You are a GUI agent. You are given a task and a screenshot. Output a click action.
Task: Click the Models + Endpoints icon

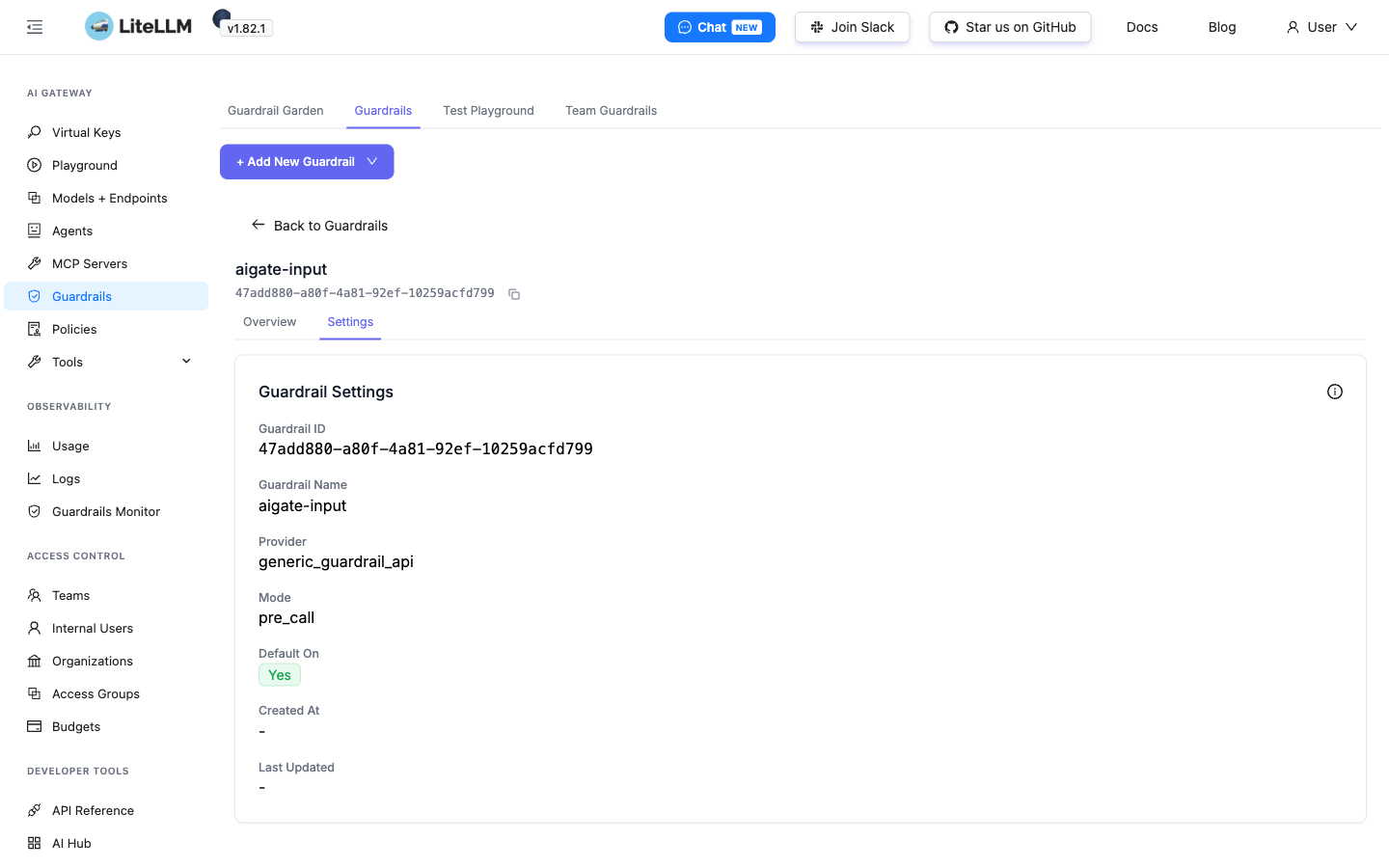coord(35,198)
